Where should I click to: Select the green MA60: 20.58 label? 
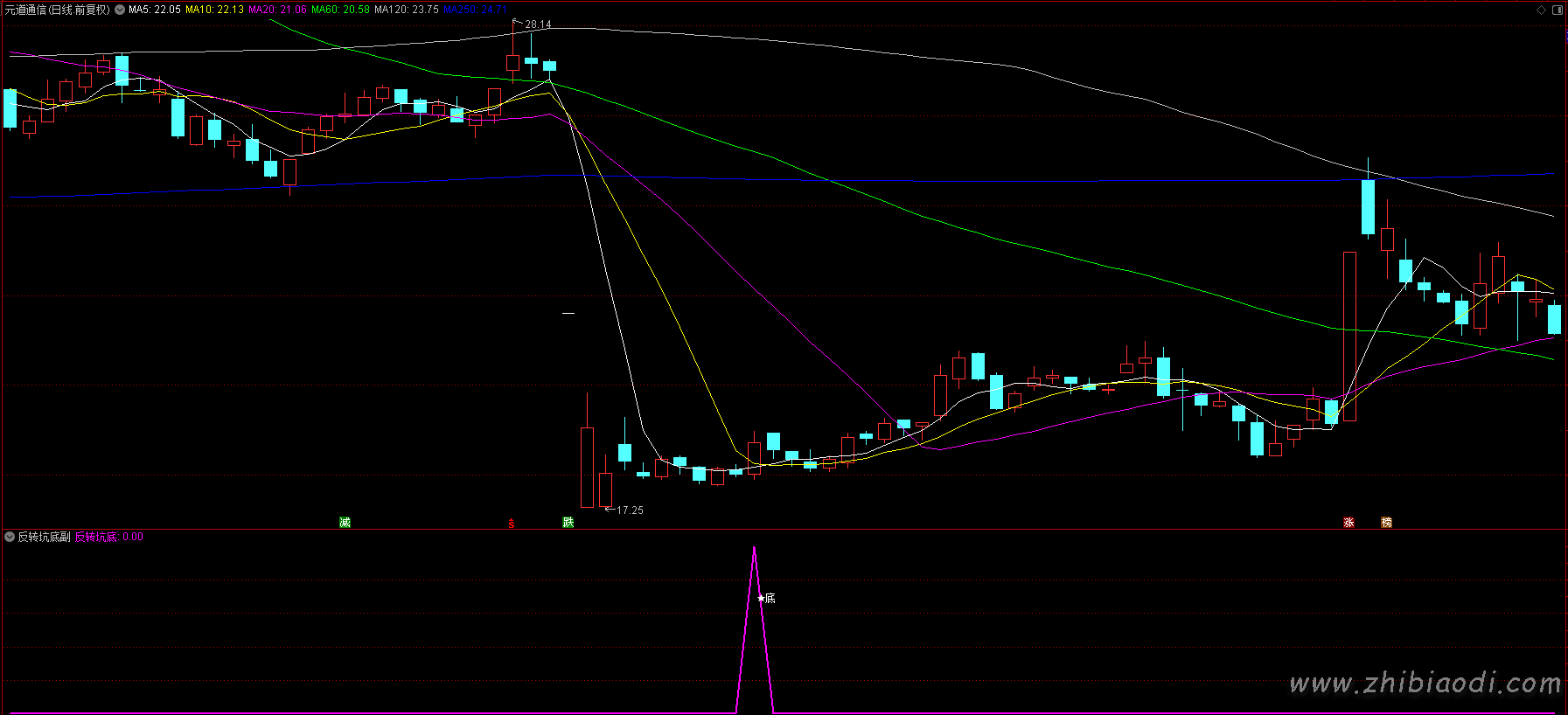coord(340,10)
